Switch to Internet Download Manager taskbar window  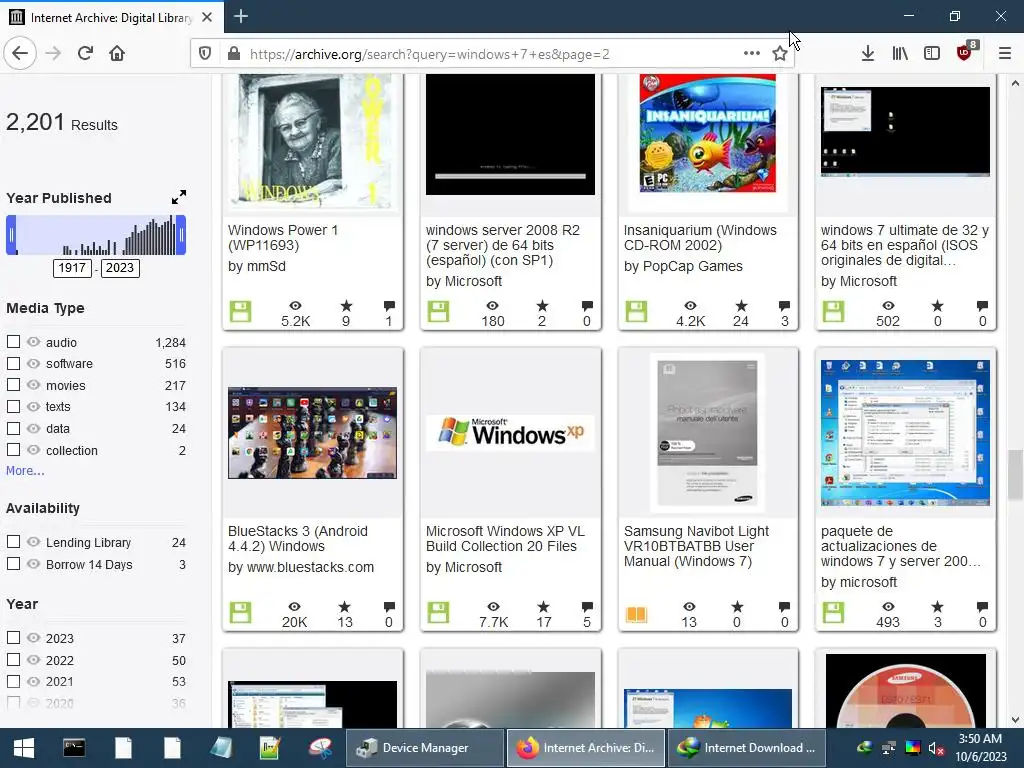tap(746, 748)
